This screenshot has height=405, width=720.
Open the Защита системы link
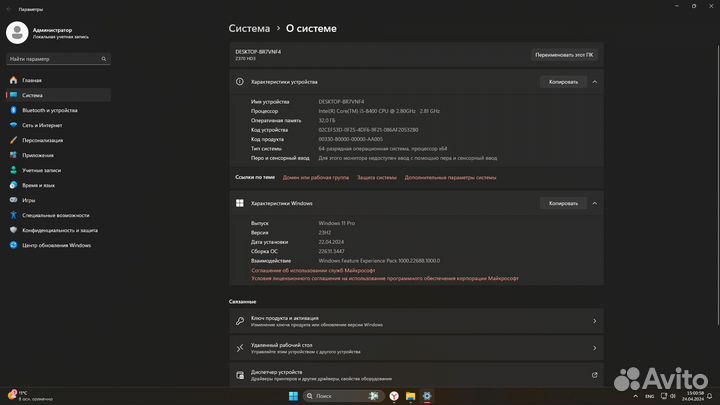377,177
